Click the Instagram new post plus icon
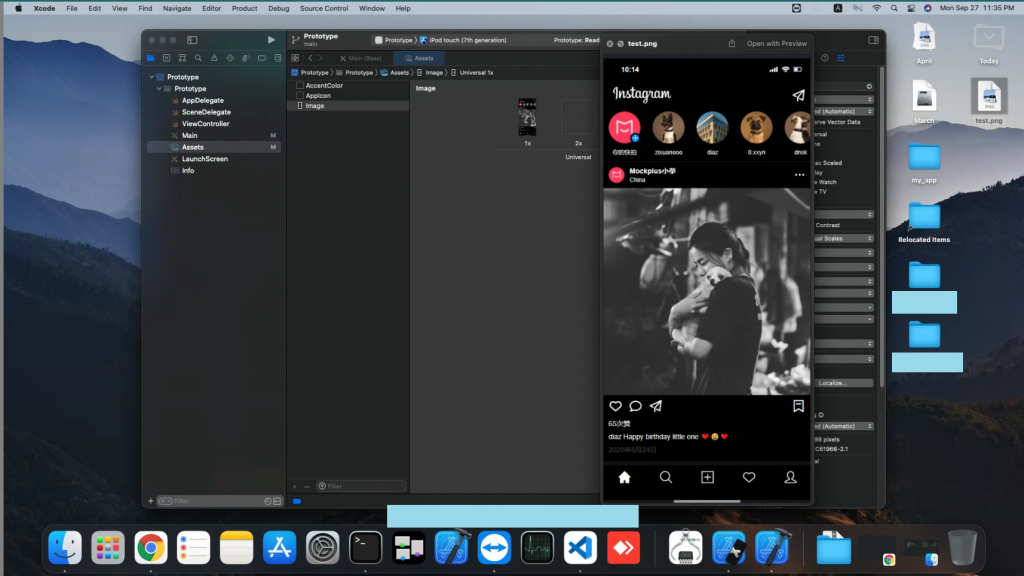The width and height of the screenshot is (1024, 576). tap(707, 477)
